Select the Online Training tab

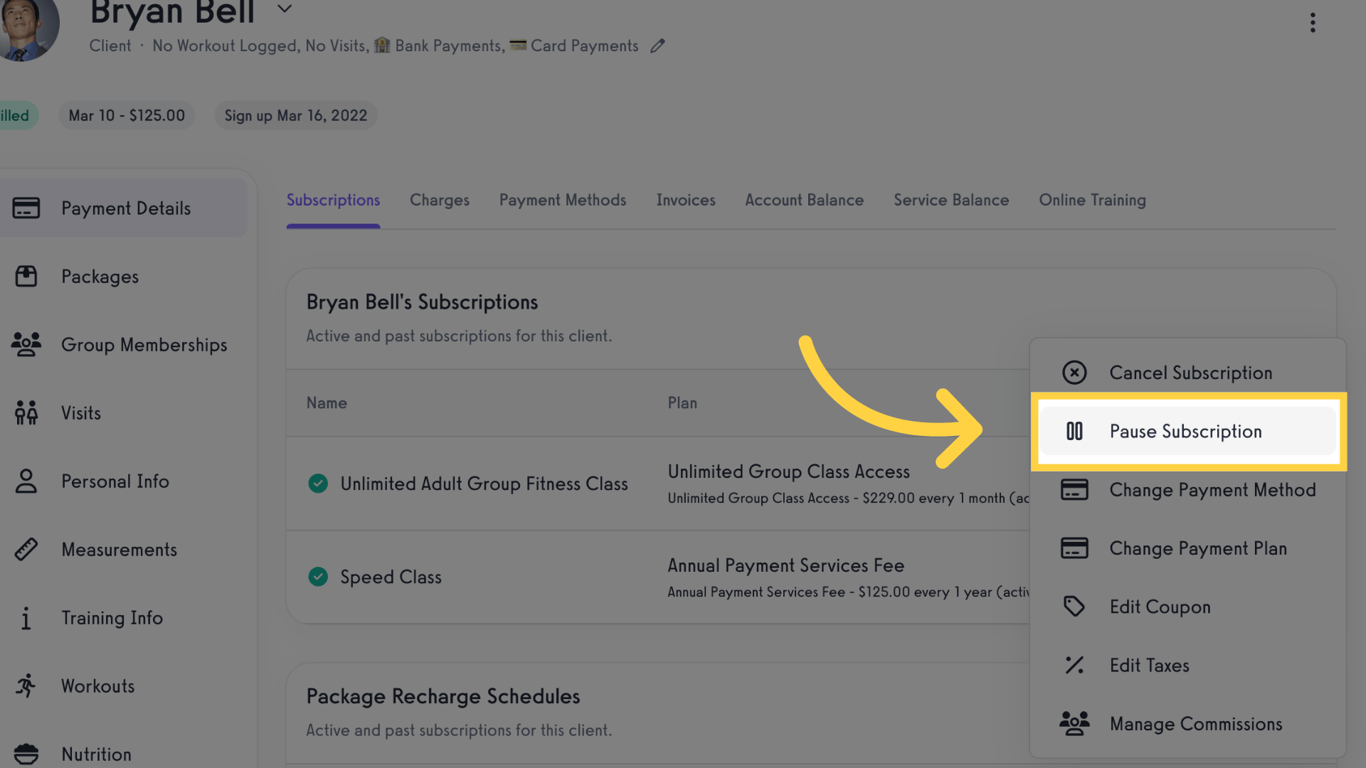[1092, 200]
